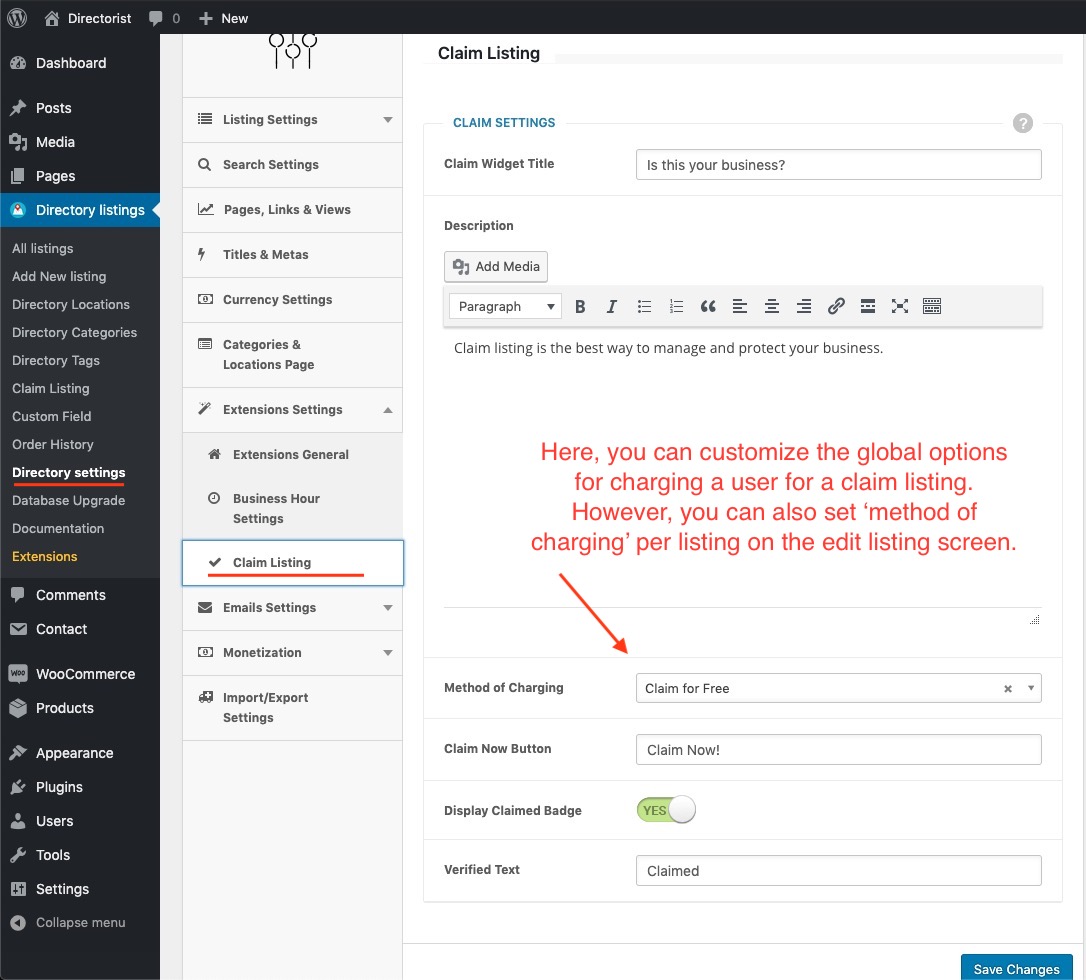Screen dimensions: 1086x980
Task: Insert a link with the link icon
Action: 836,306
